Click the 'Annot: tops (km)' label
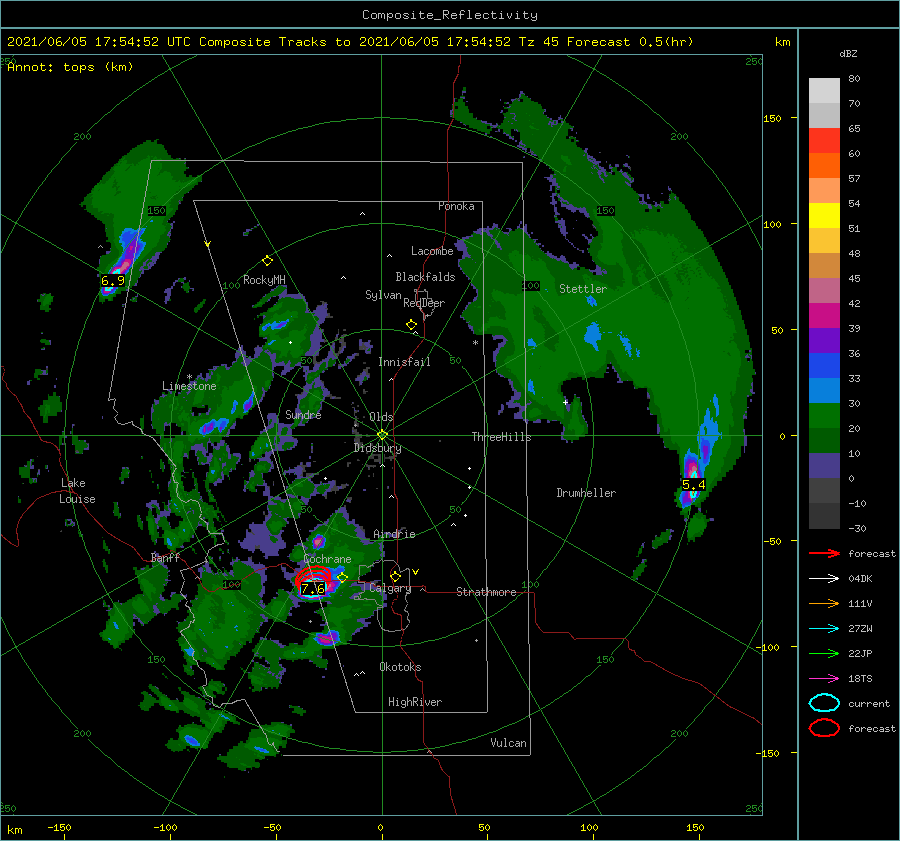This screenshot has width=900, height=841. tap(70, 67)
